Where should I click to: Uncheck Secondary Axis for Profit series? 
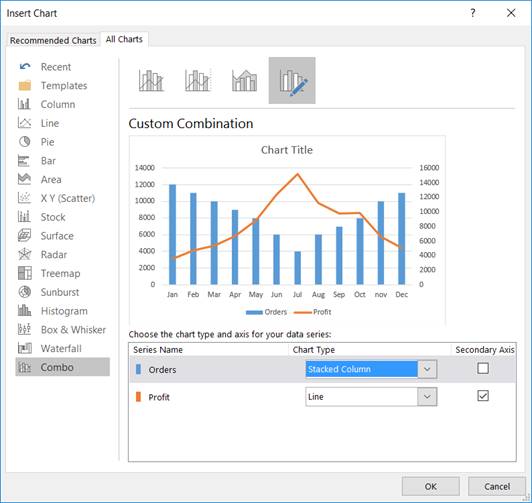pyautogui.click(x=483, y=395)
